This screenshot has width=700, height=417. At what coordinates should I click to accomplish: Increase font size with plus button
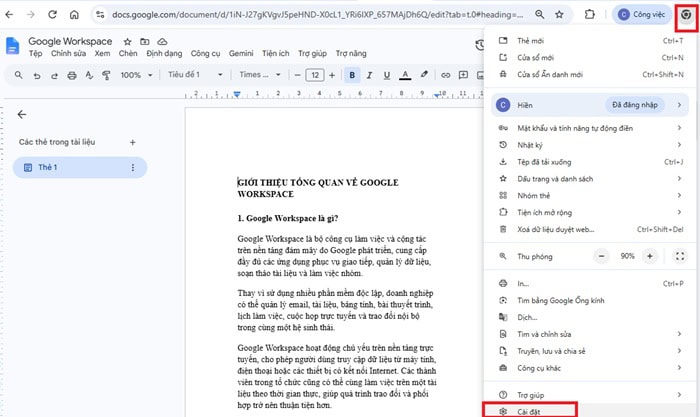tap(332, 75)
